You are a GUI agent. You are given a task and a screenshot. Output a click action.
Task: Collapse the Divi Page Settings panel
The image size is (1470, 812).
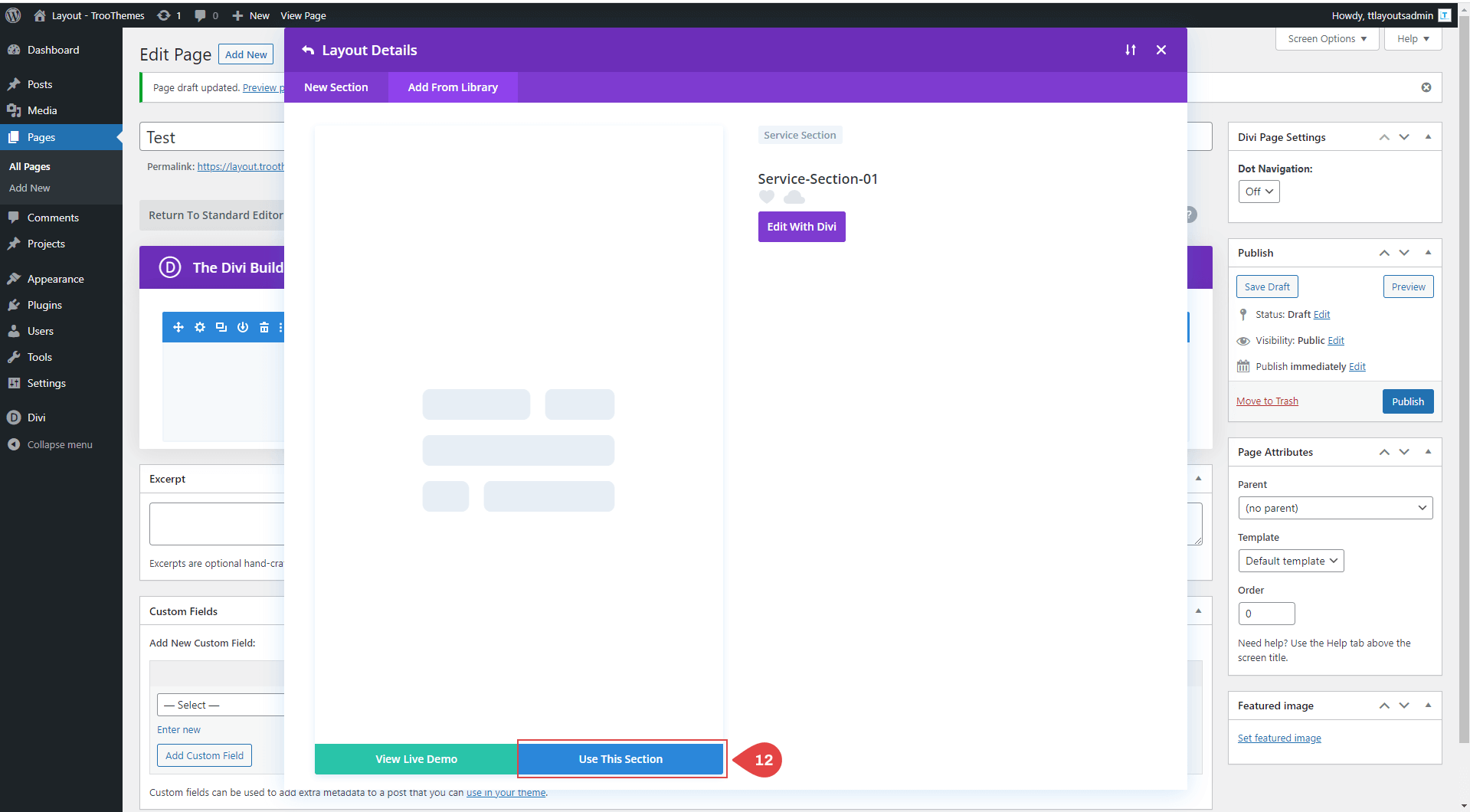(1428, 137)
